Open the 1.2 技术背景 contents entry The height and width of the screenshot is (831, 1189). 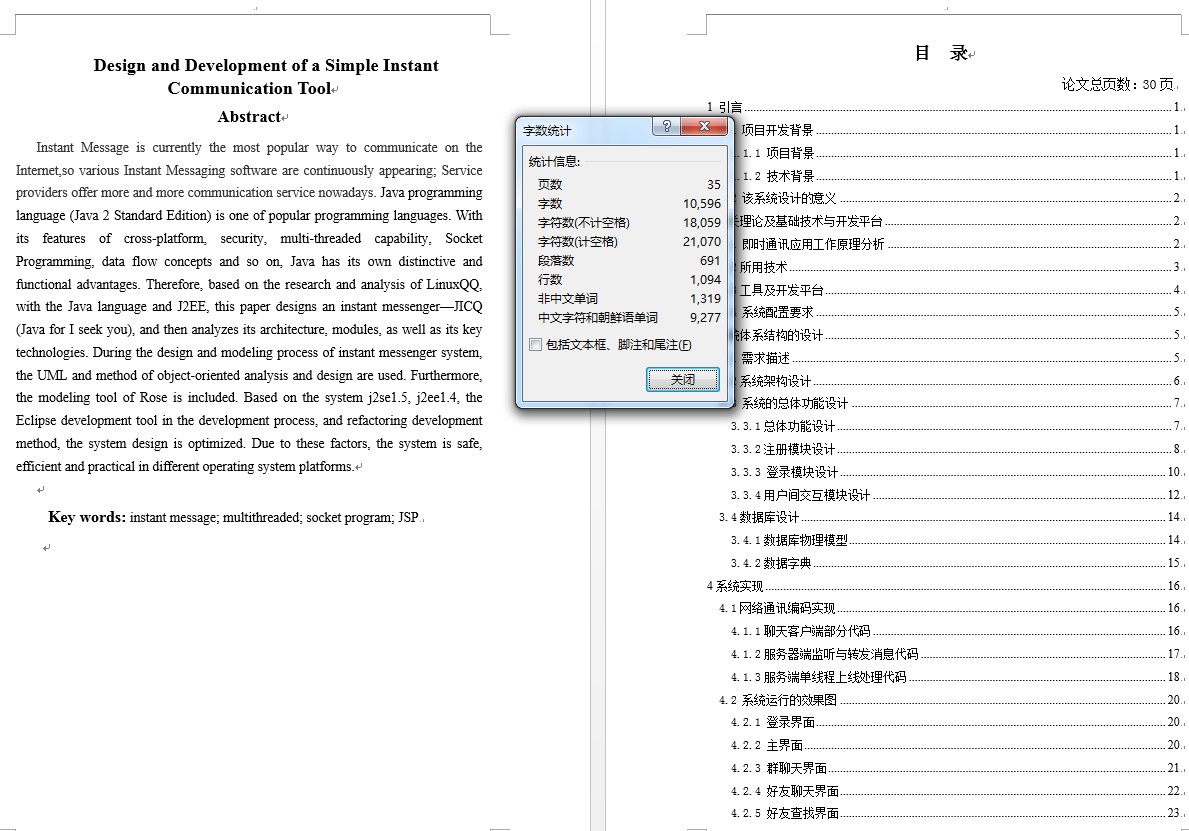(x=955, y=176)
